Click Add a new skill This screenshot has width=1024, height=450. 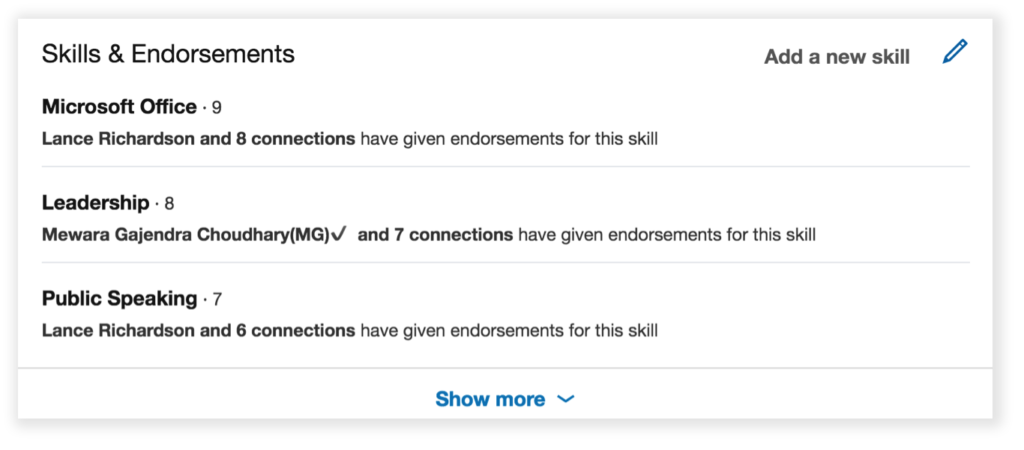pyautogui.click(x=837, y=57)
